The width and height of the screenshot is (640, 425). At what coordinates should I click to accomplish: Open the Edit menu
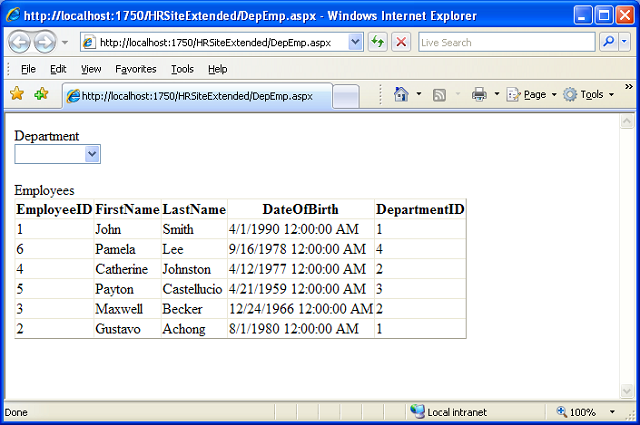[58, 69]
